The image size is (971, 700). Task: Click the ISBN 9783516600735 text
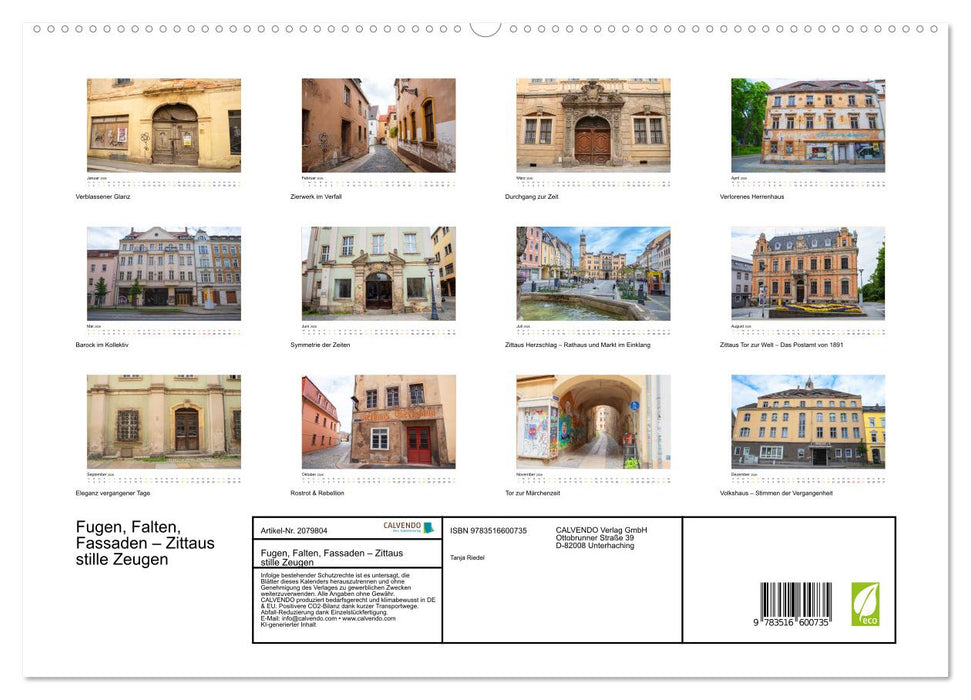(488, 530)
